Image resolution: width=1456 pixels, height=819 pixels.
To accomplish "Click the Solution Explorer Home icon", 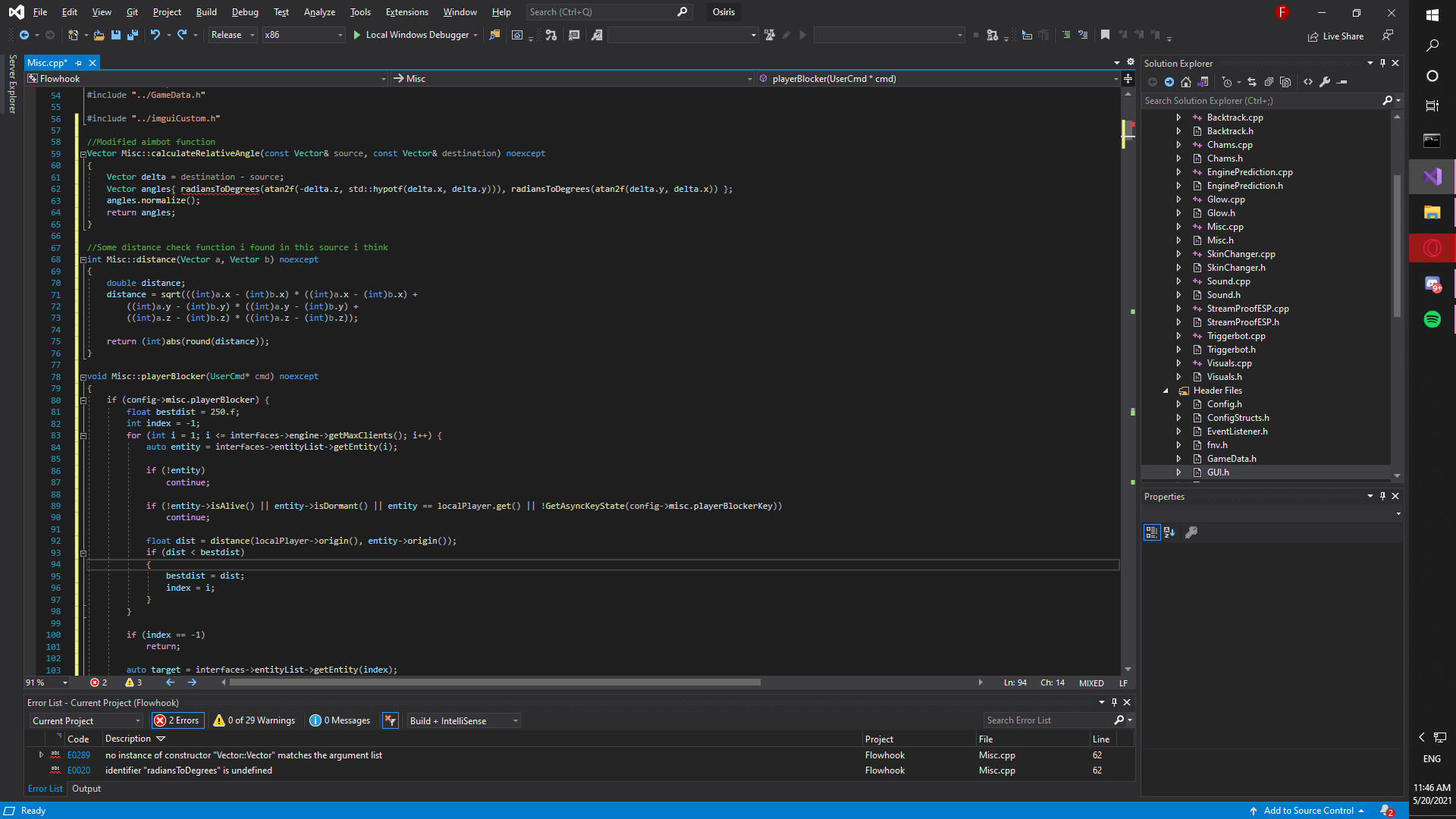I will pos(1186,82).
